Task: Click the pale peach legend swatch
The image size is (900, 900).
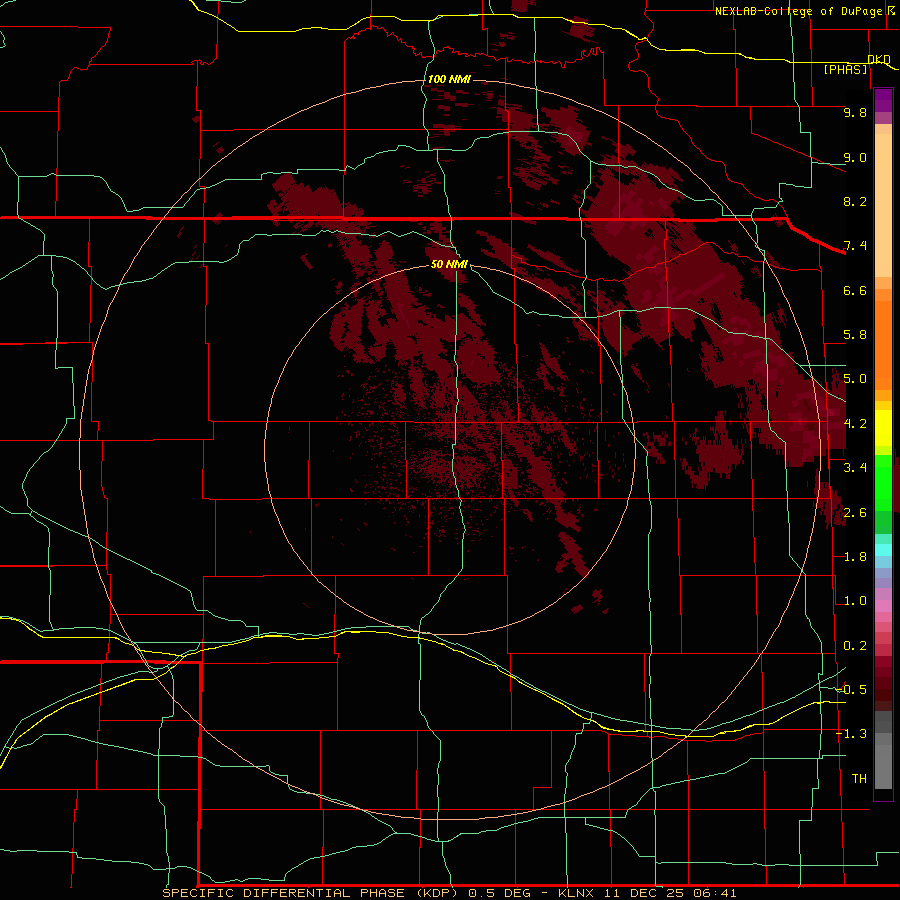Action: pos(883,206)
